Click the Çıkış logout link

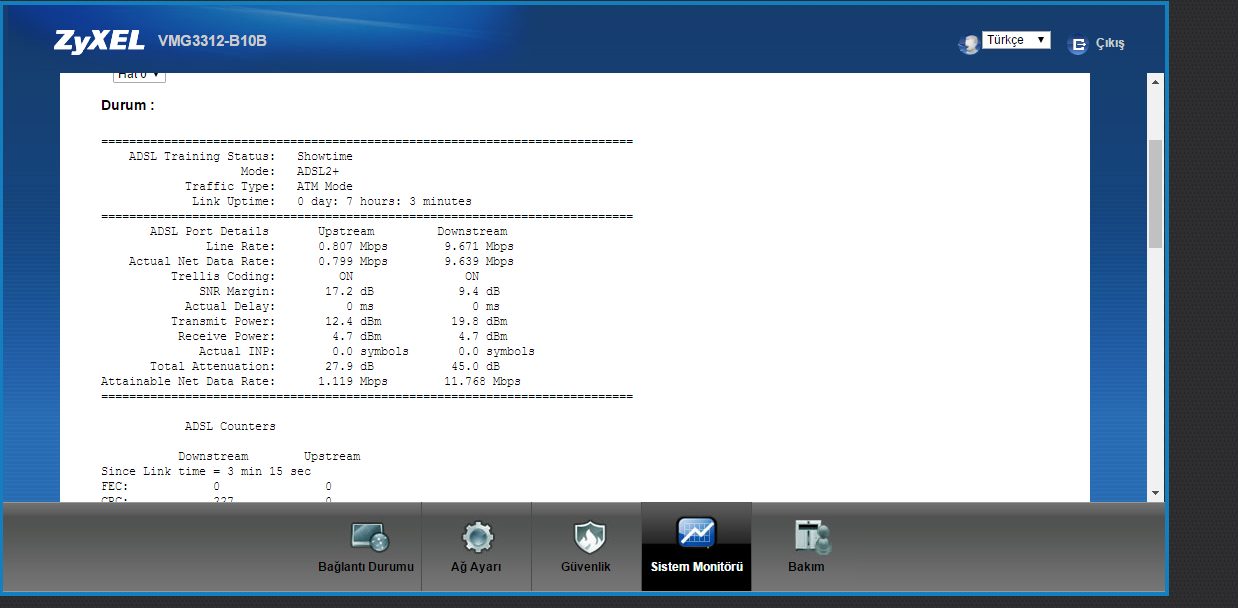1110,44
